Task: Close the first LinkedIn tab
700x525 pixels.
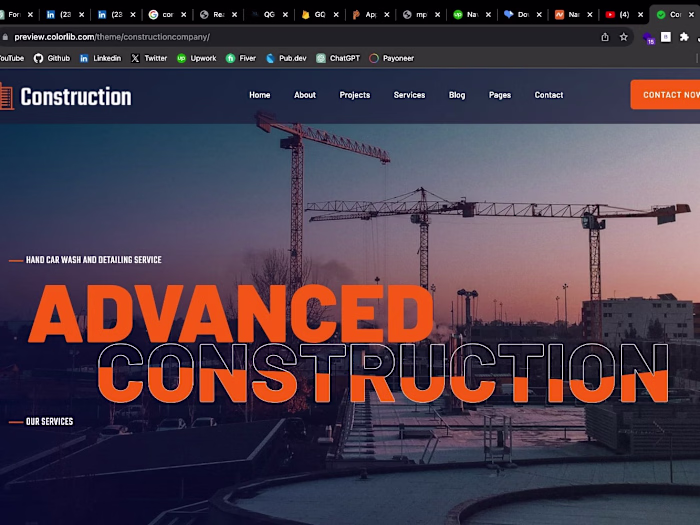Action: point(82,15)
